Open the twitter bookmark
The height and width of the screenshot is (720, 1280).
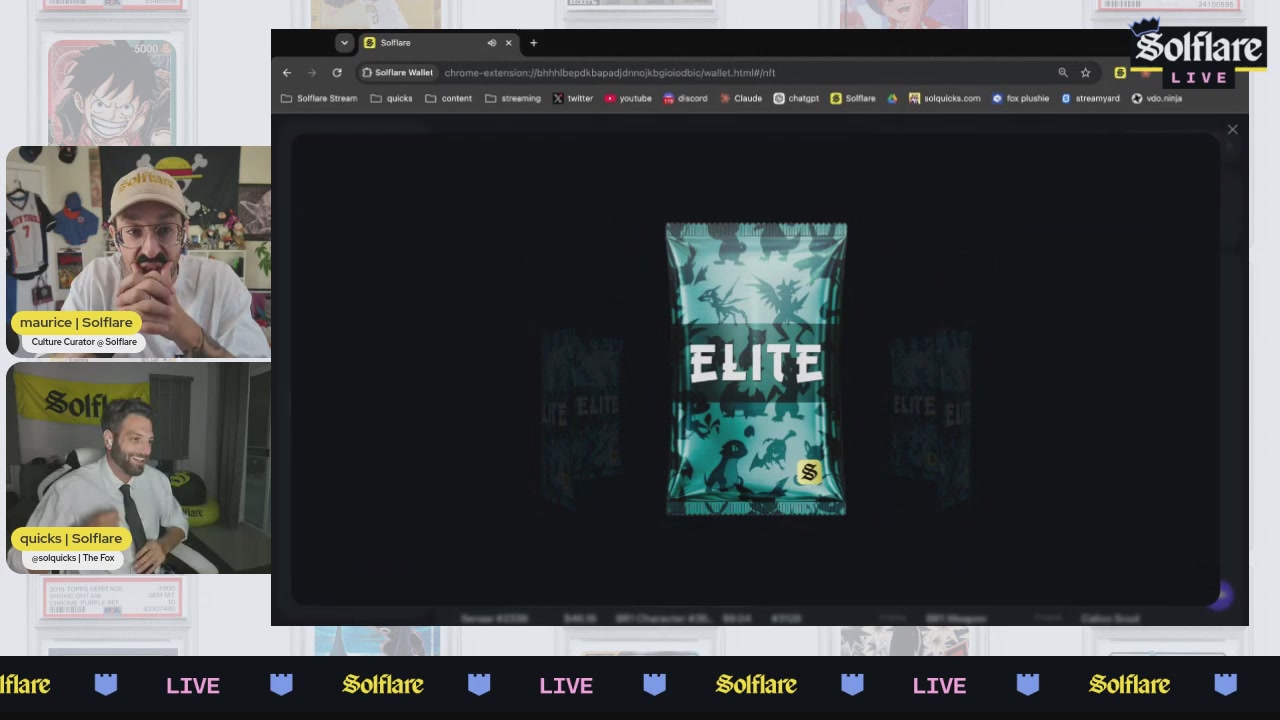(x=573, y=98)
